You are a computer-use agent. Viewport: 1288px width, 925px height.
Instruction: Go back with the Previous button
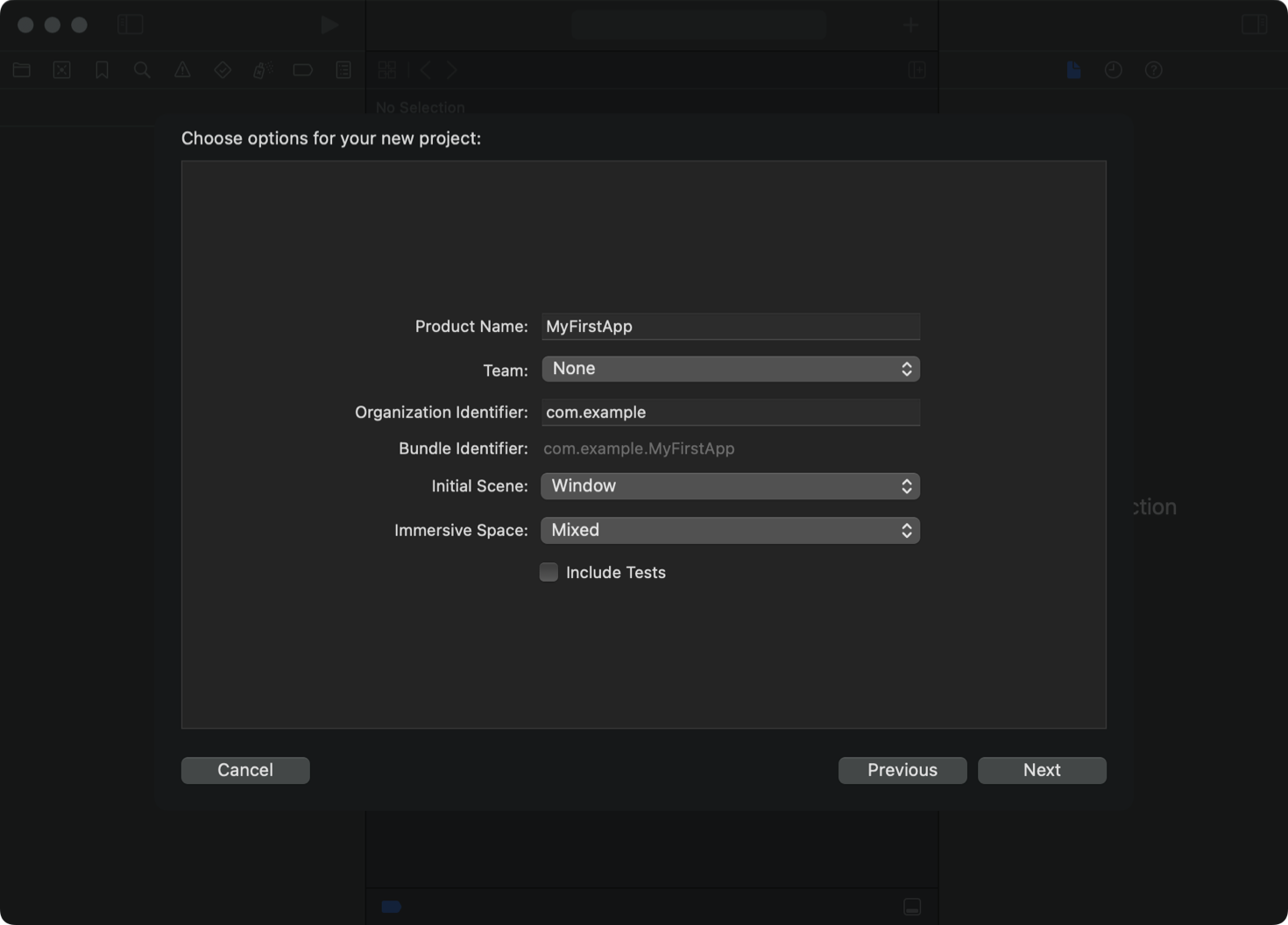(902, 770)
